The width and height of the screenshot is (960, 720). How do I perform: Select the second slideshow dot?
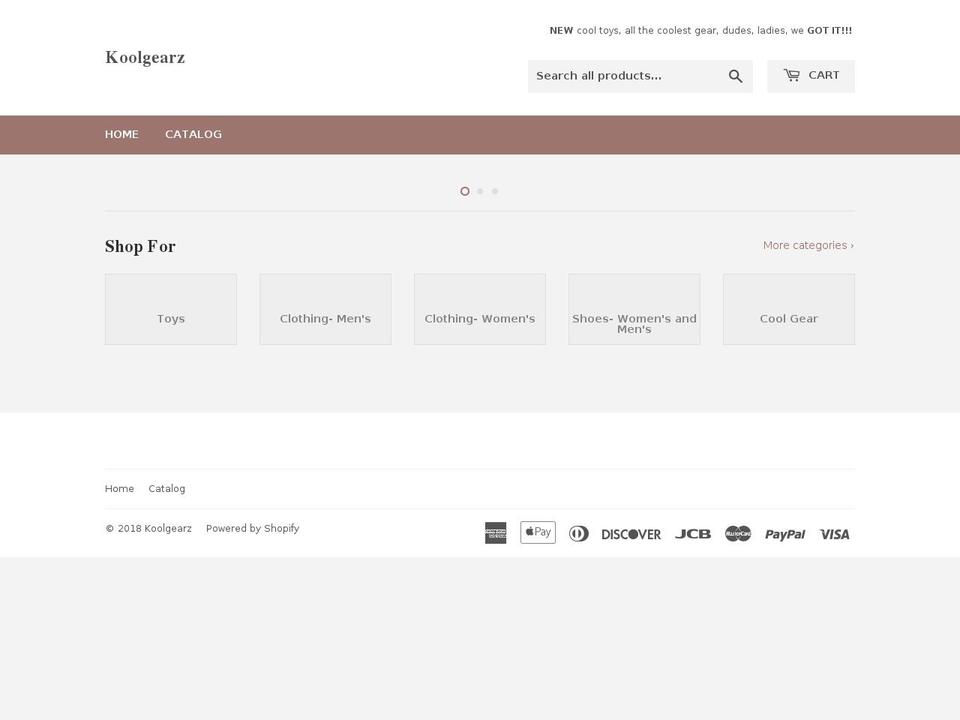pos(480,191)
